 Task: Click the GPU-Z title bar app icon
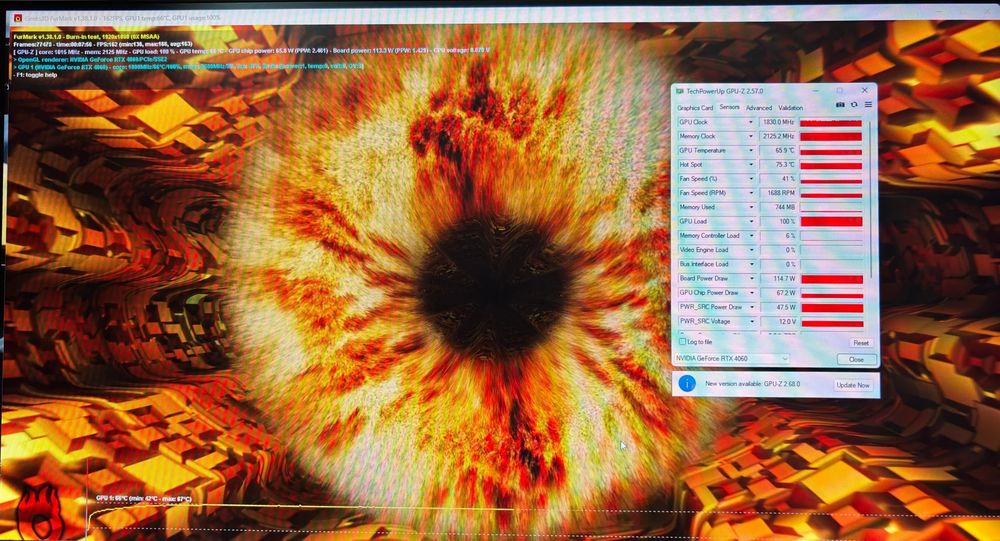point(680,91)
